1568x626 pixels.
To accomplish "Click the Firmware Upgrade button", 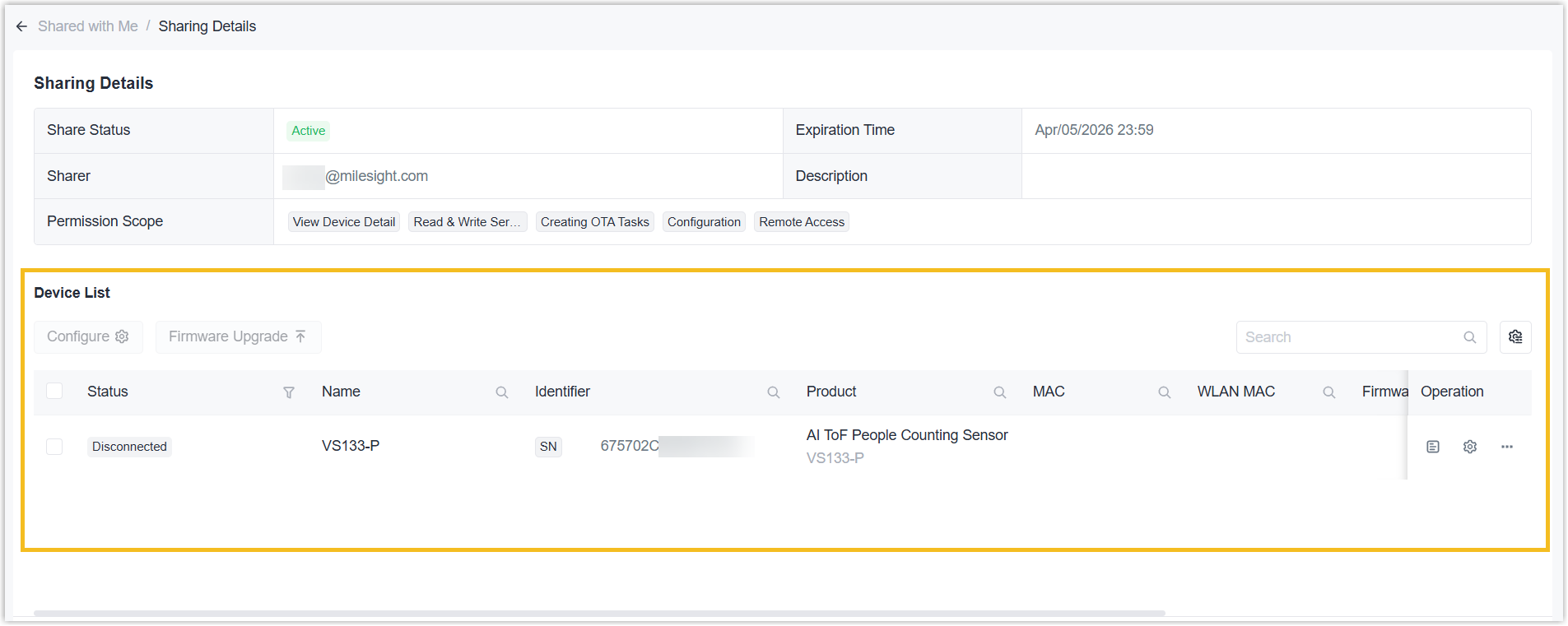I will (238, 336).
